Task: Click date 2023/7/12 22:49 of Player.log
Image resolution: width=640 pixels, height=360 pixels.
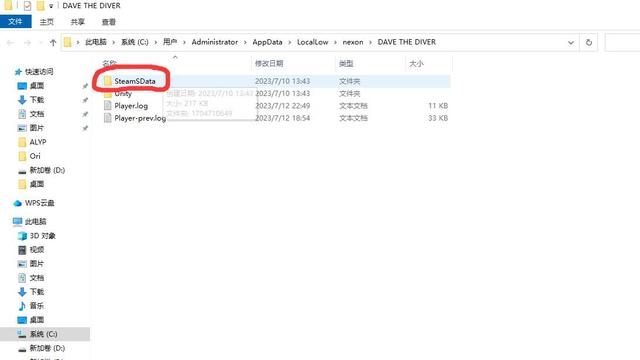Action: [x=282, y=106]
